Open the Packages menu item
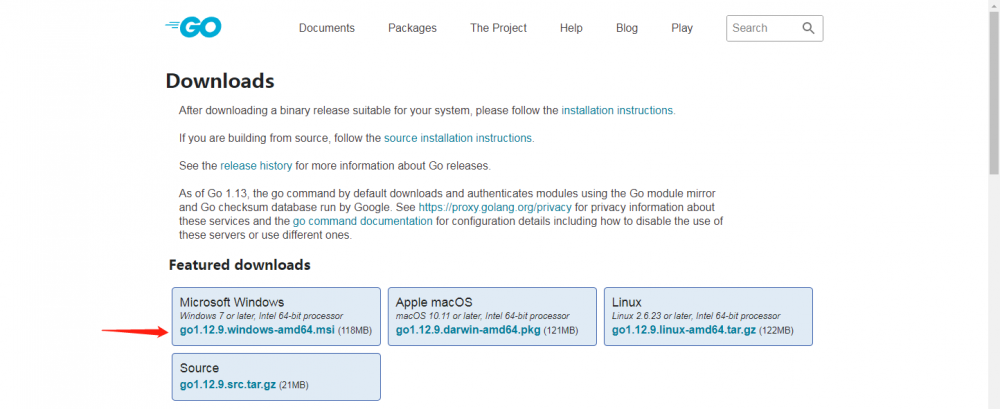This screenshot has width=1000, height=409. [x=412, y=28]
